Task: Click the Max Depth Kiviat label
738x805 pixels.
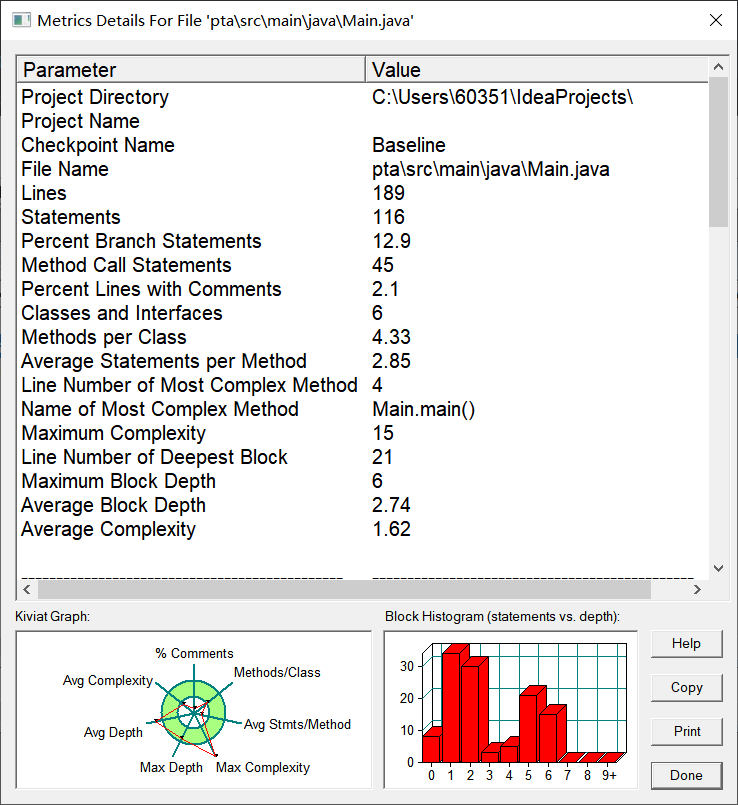Action: pos(171,768)
